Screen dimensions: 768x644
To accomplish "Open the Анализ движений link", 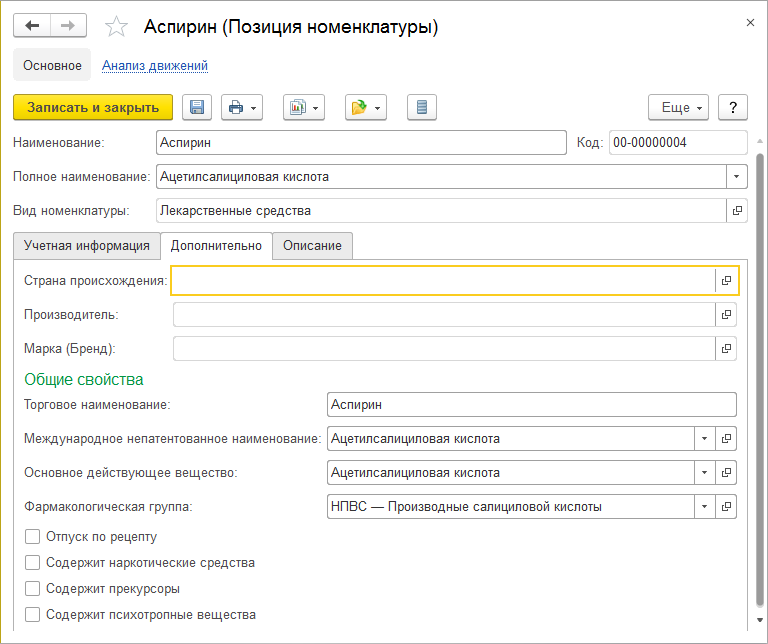I will point(155,66).
